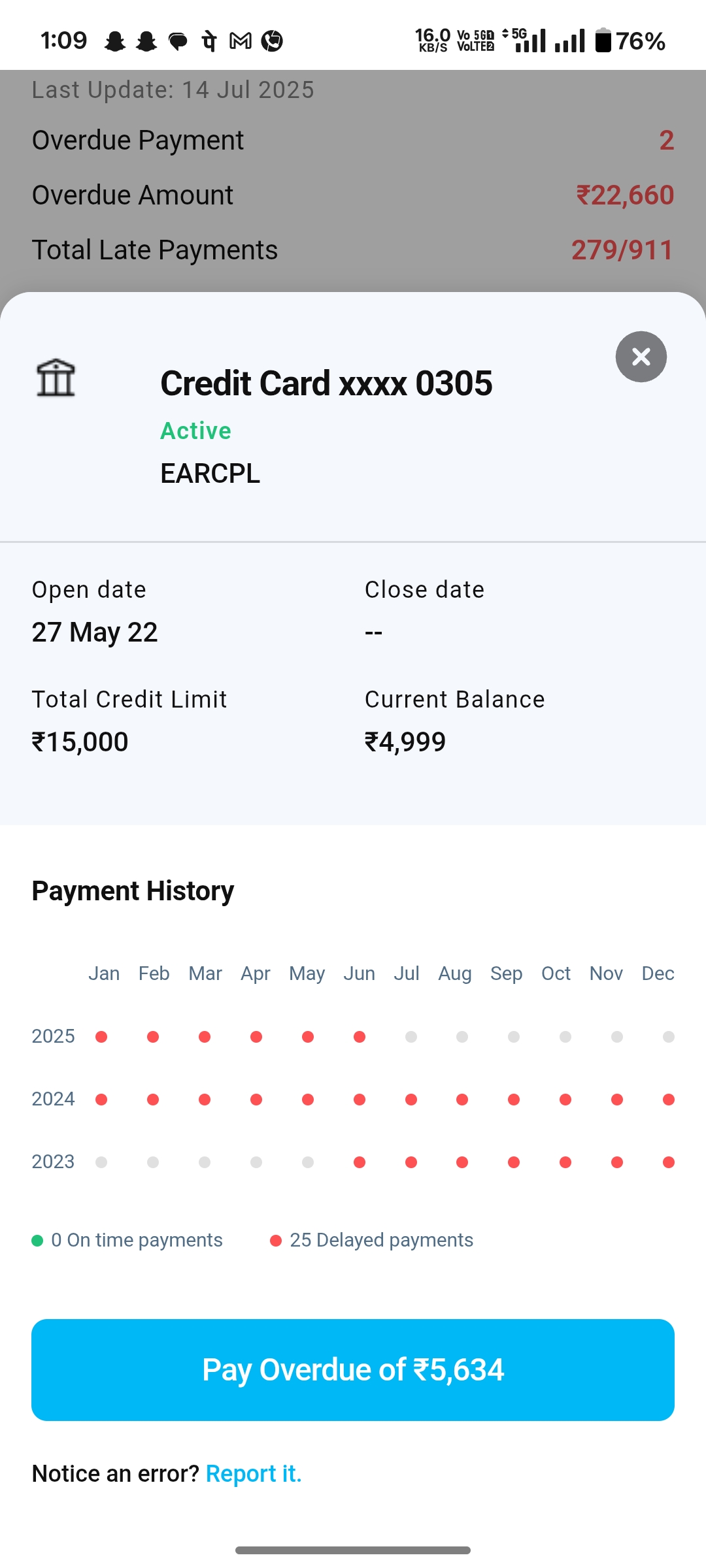
Task: Tap the green on-time payments legend dot
Action: 37,1240
